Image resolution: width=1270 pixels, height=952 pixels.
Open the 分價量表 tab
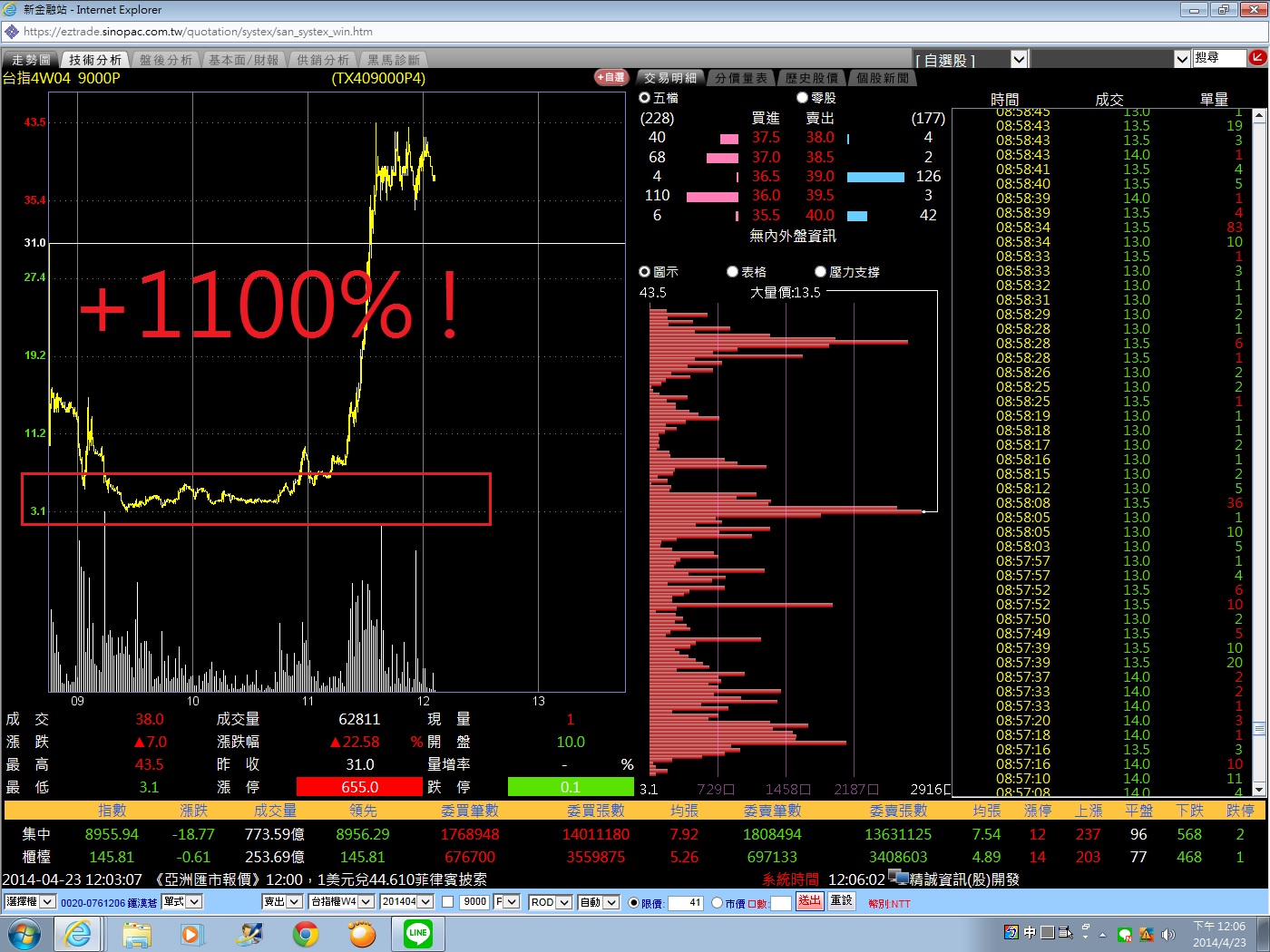click(x=741, y=78)
